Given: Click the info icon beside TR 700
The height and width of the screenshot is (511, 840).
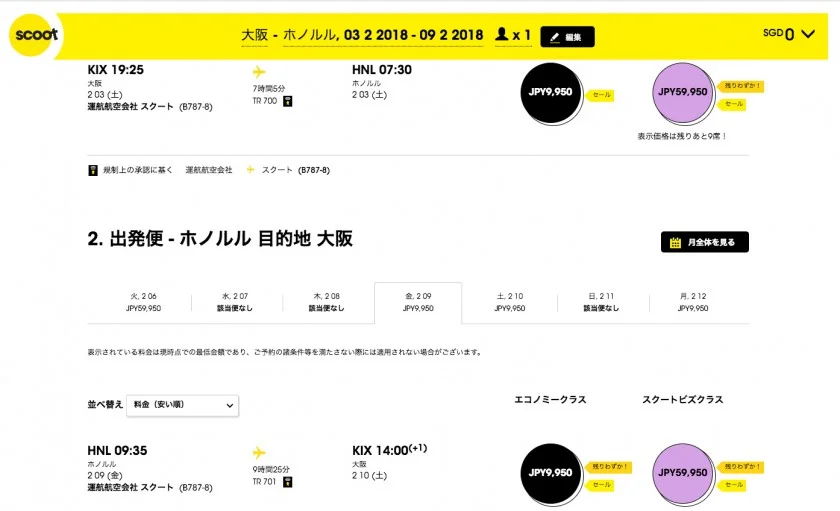Looking at the screenshot, I should click(288, 101).
